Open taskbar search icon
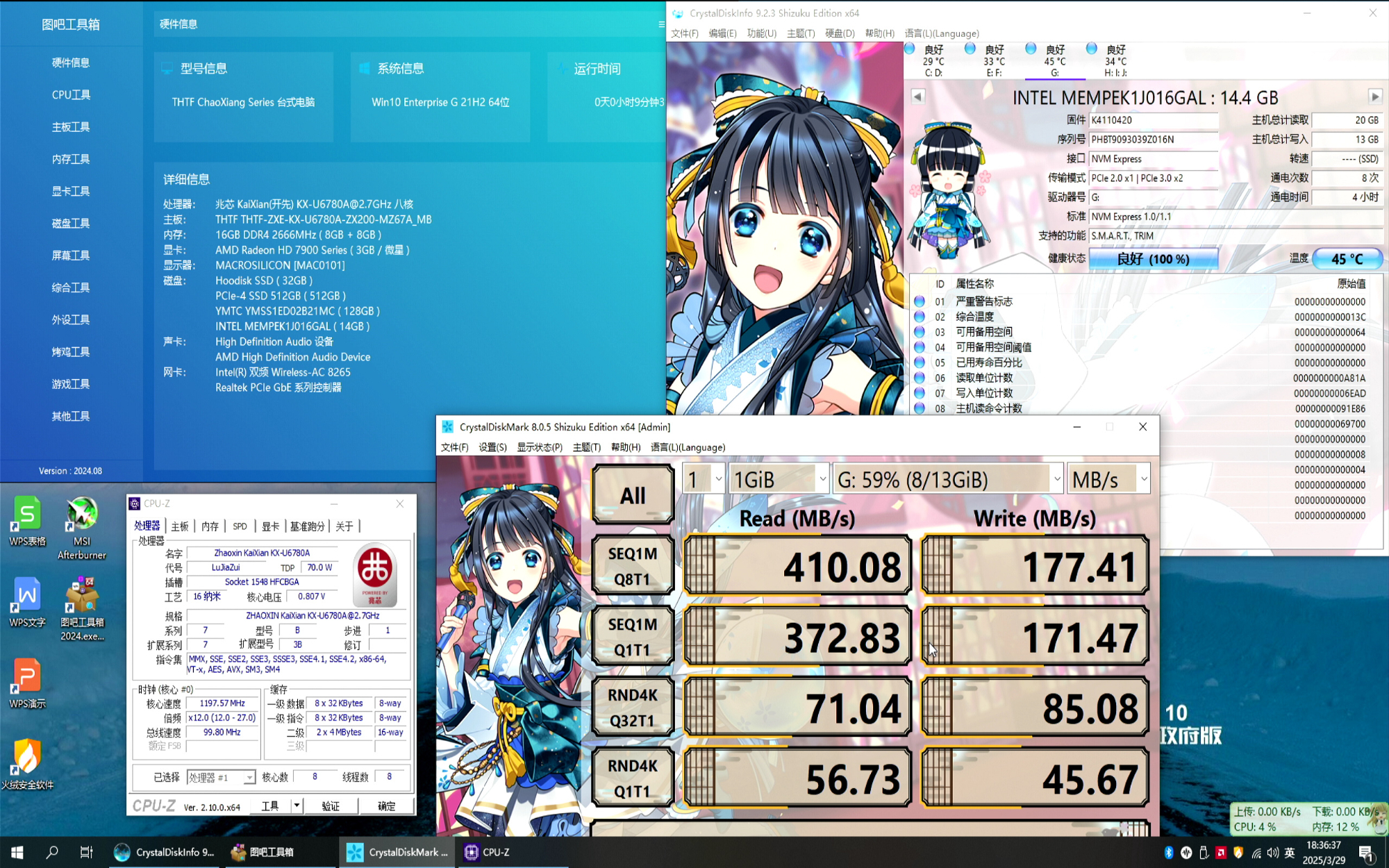Image resolution: width=1389 pixels, height=868 pixels. [52, 852]
